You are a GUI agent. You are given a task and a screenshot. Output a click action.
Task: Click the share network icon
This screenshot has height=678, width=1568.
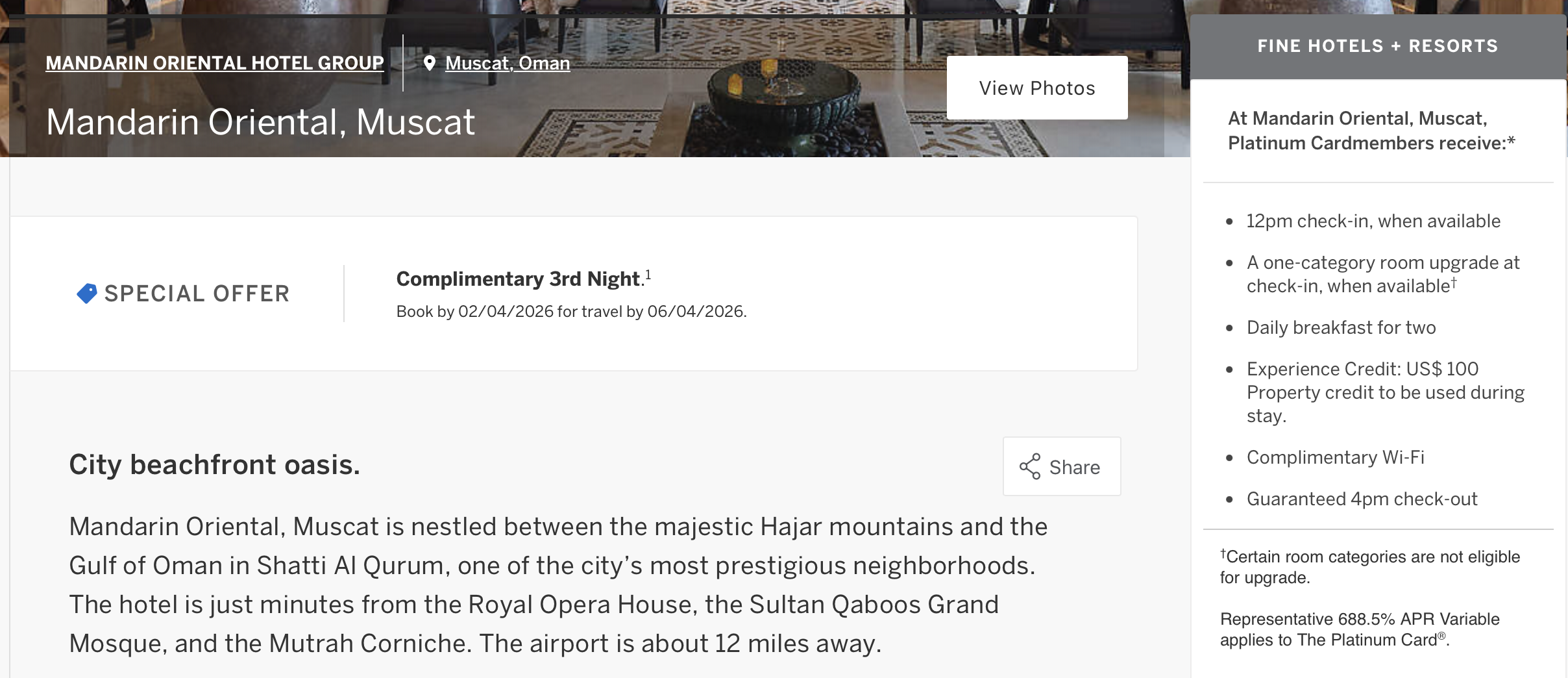1030,466
